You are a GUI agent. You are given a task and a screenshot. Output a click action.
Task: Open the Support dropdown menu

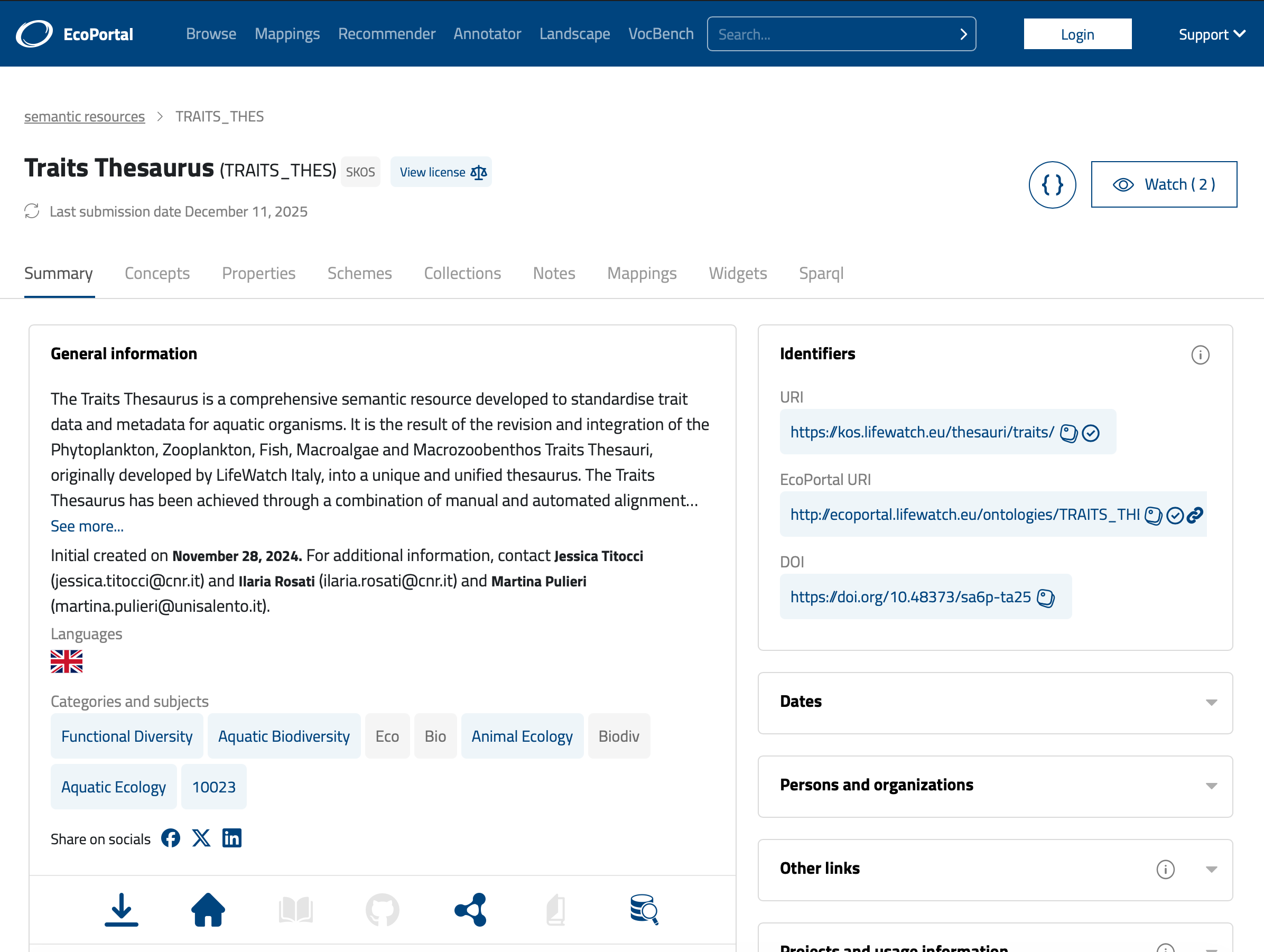click(1211, 34)
